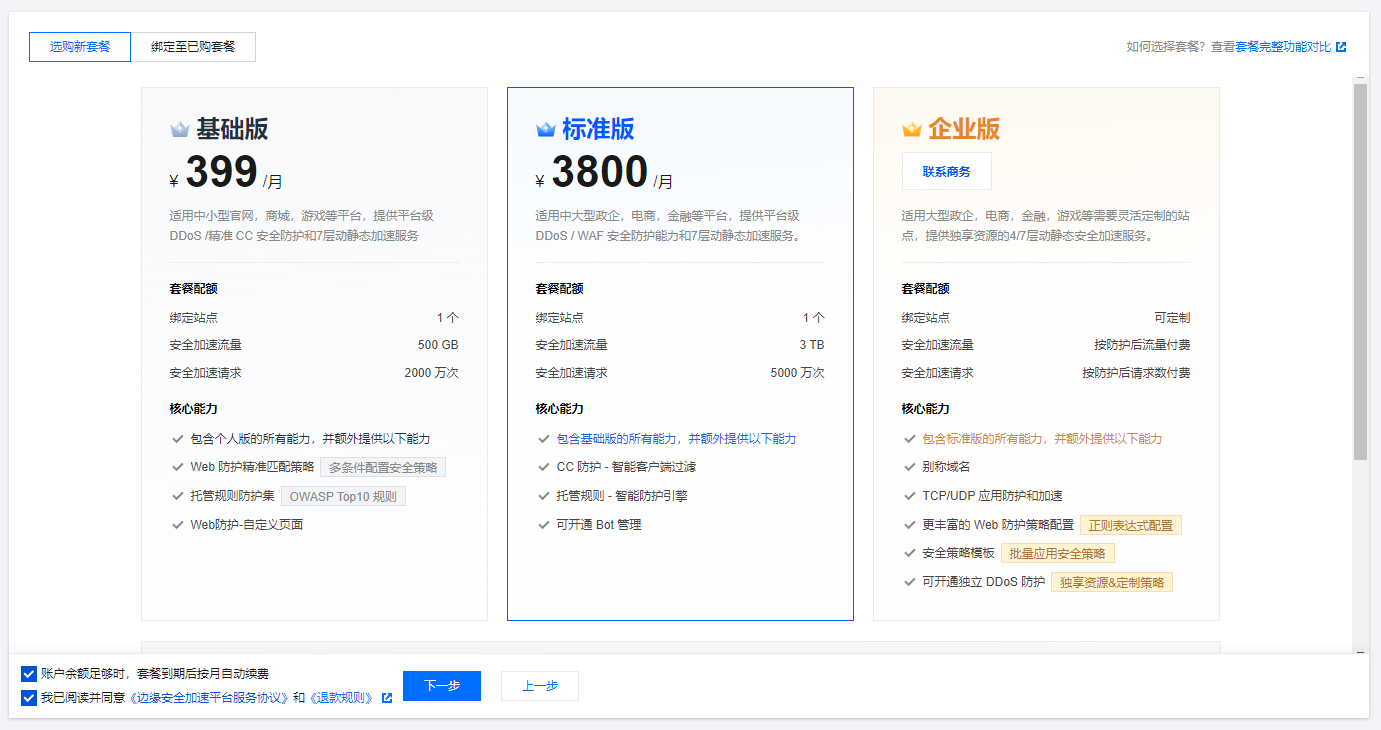
Task: Select the 标准版 plan title
Action: click(598, 129)
